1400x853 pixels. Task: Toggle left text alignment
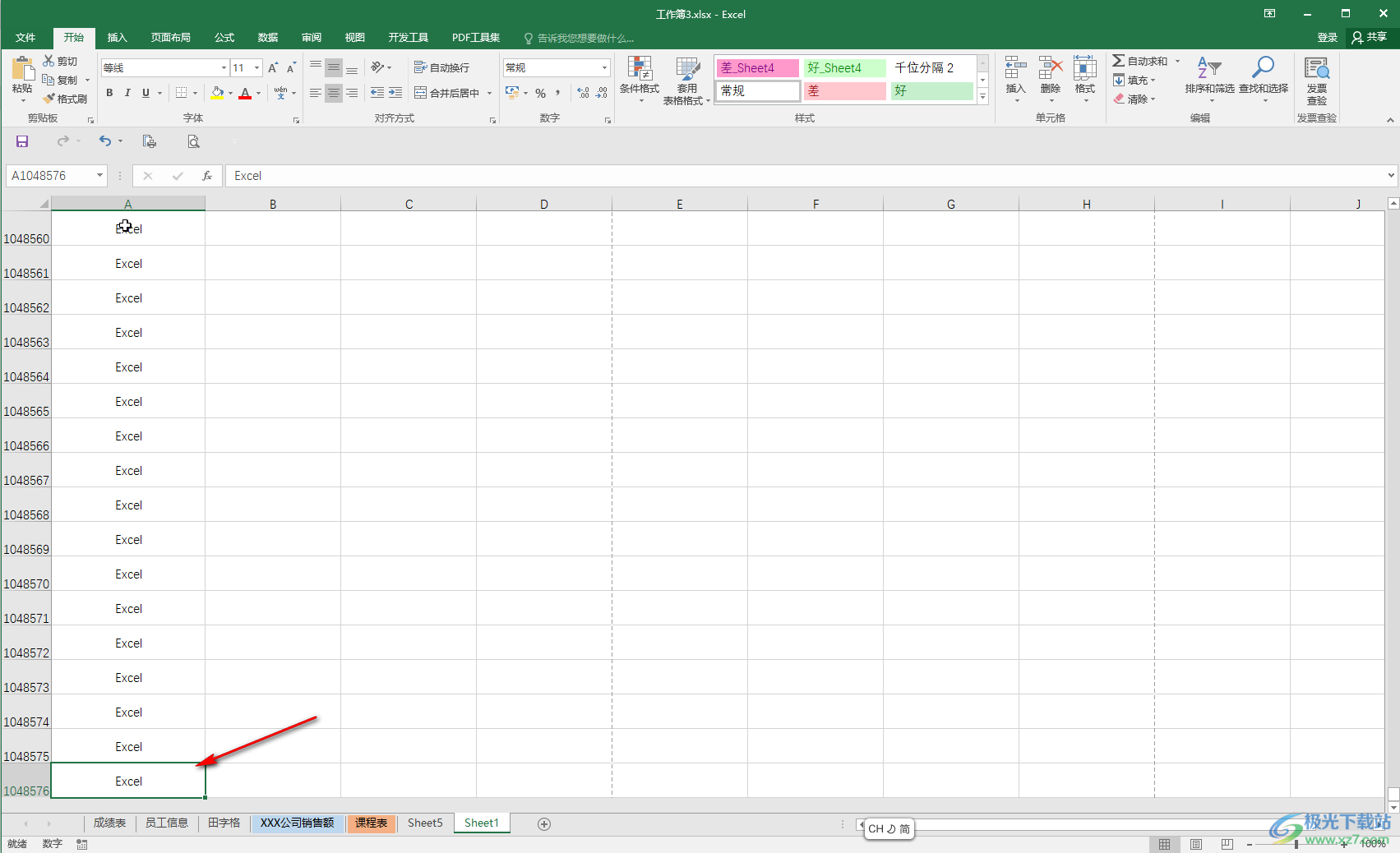[316, 93]
